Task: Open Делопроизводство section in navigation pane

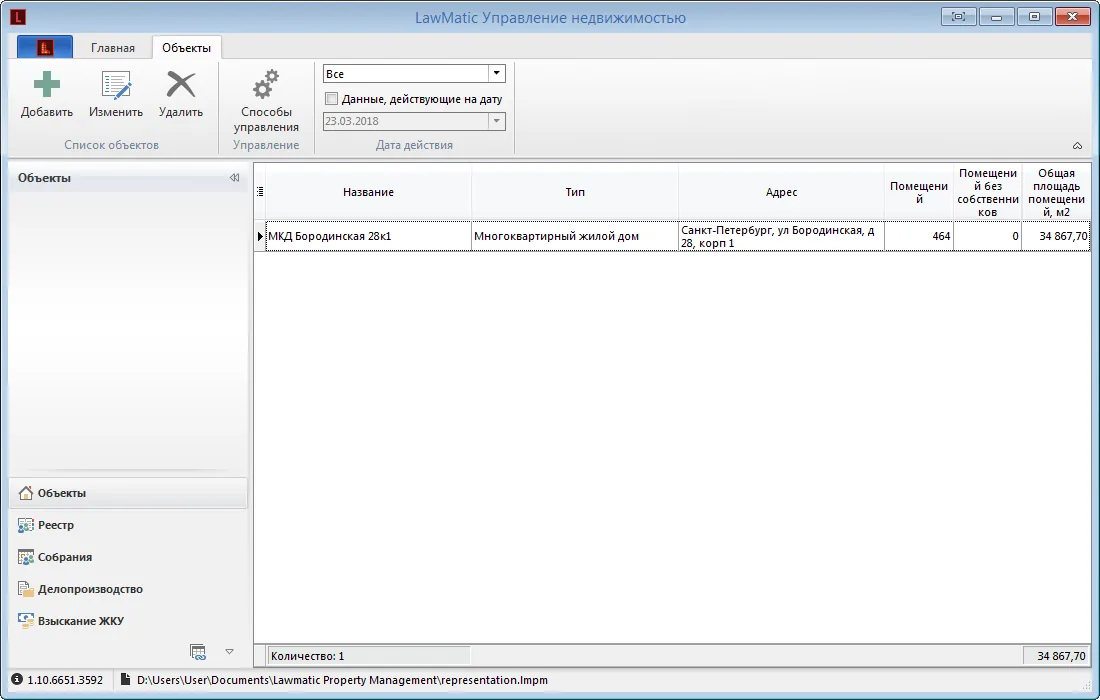Action: 128,589
